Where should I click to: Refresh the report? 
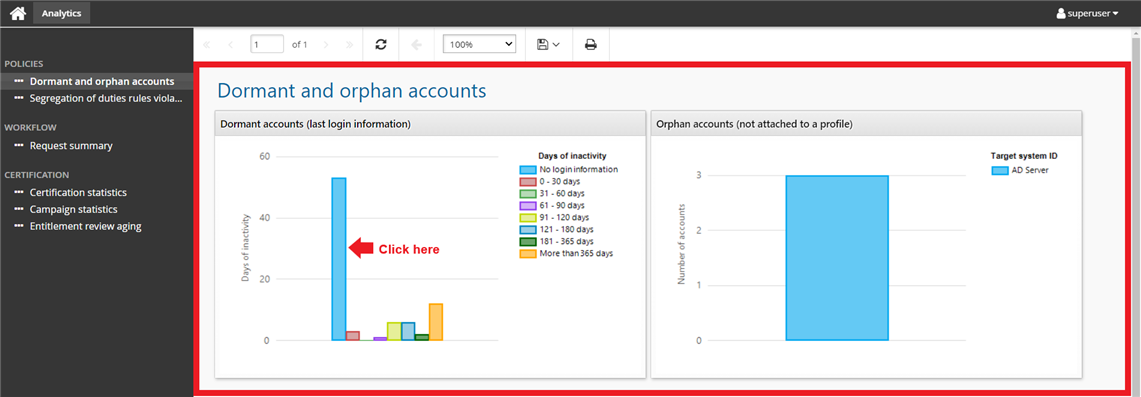pyautogui.click(x=381, y=44)
